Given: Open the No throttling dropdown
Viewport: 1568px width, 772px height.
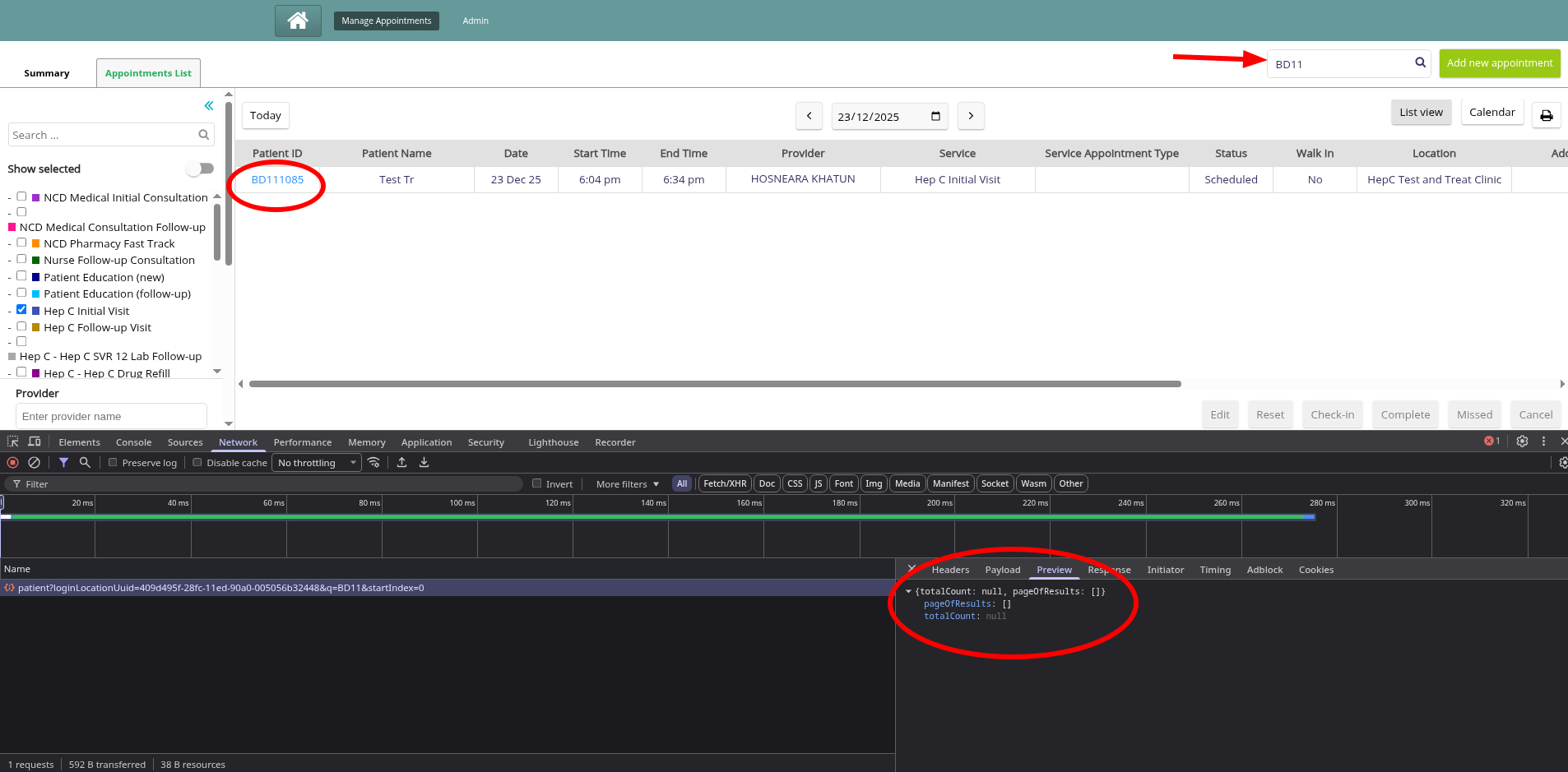Looking at the screenshot, I should pos(317,463).
